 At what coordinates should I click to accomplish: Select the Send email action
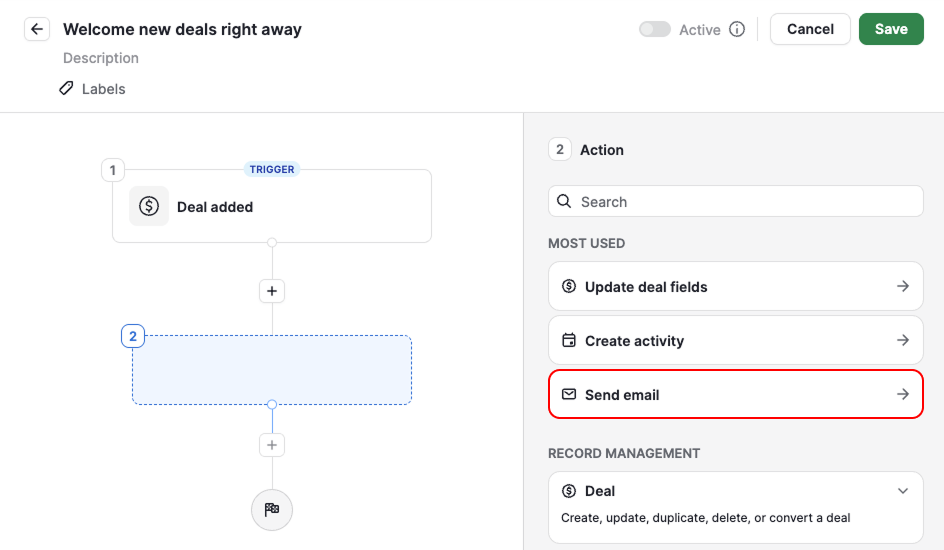736,394
